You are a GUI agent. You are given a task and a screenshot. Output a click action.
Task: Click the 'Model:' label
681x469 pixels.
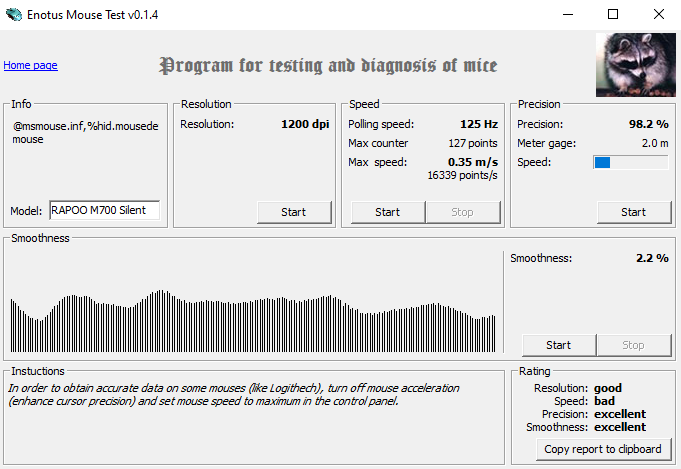(26, 211)
